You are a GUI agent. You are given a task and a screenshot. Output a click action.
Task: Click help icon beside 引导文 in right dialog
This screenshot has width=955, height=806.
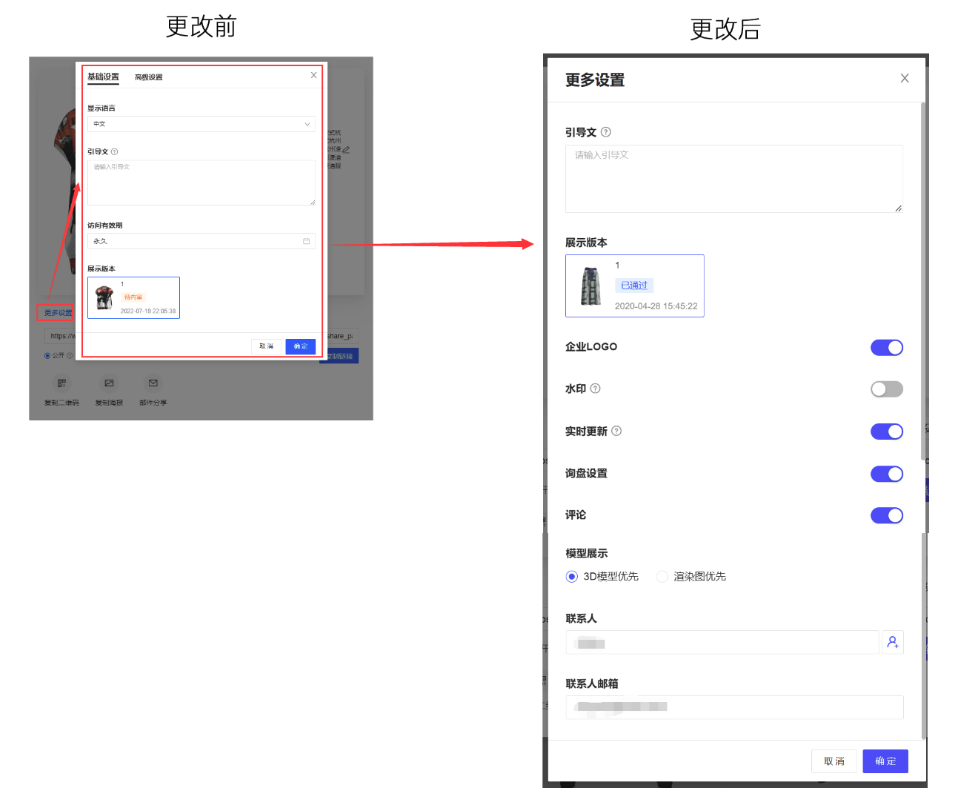[606, 132]
